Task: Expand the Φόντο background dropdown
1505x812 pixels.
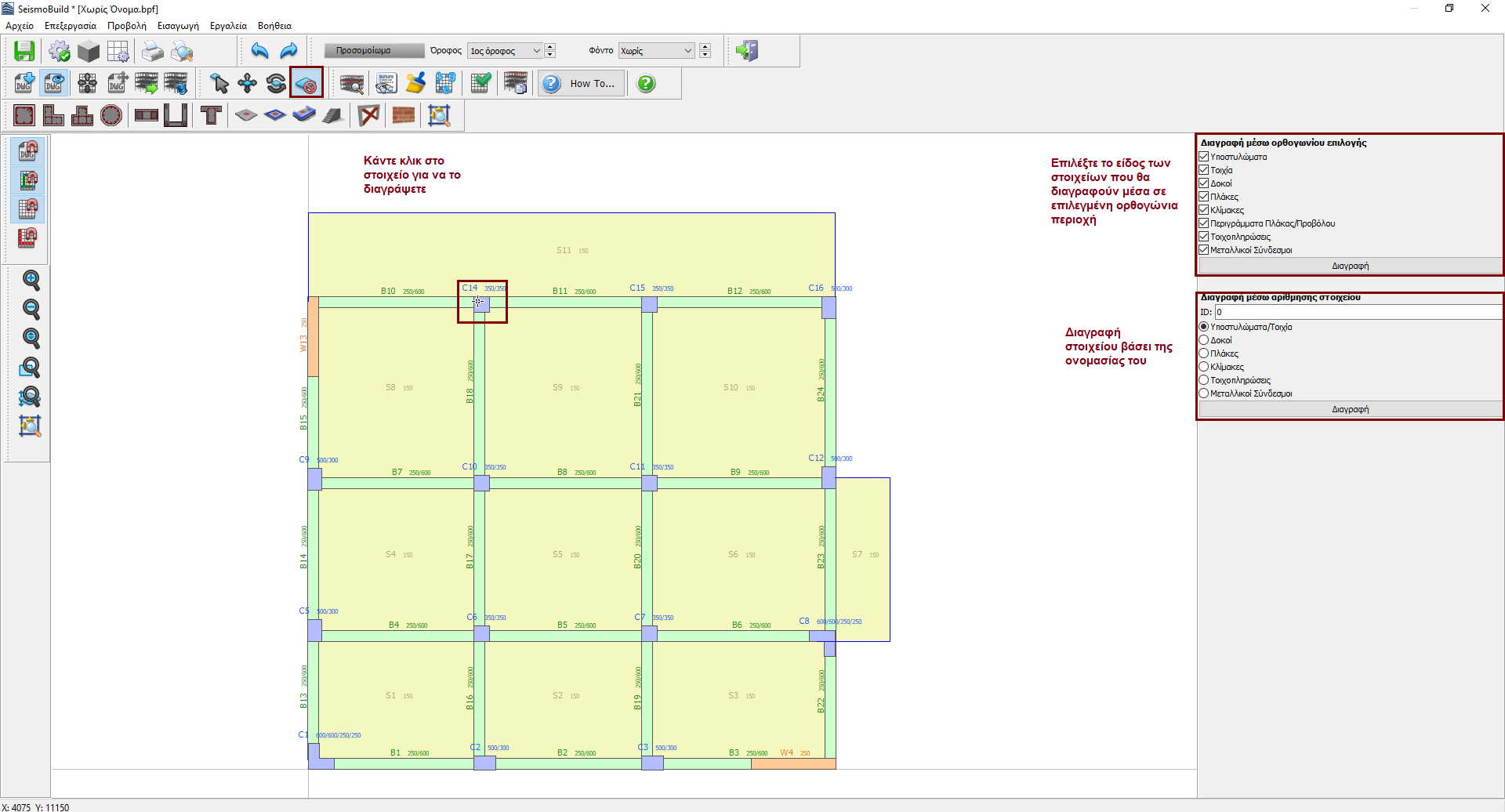Action: click(x=656, y=51)
